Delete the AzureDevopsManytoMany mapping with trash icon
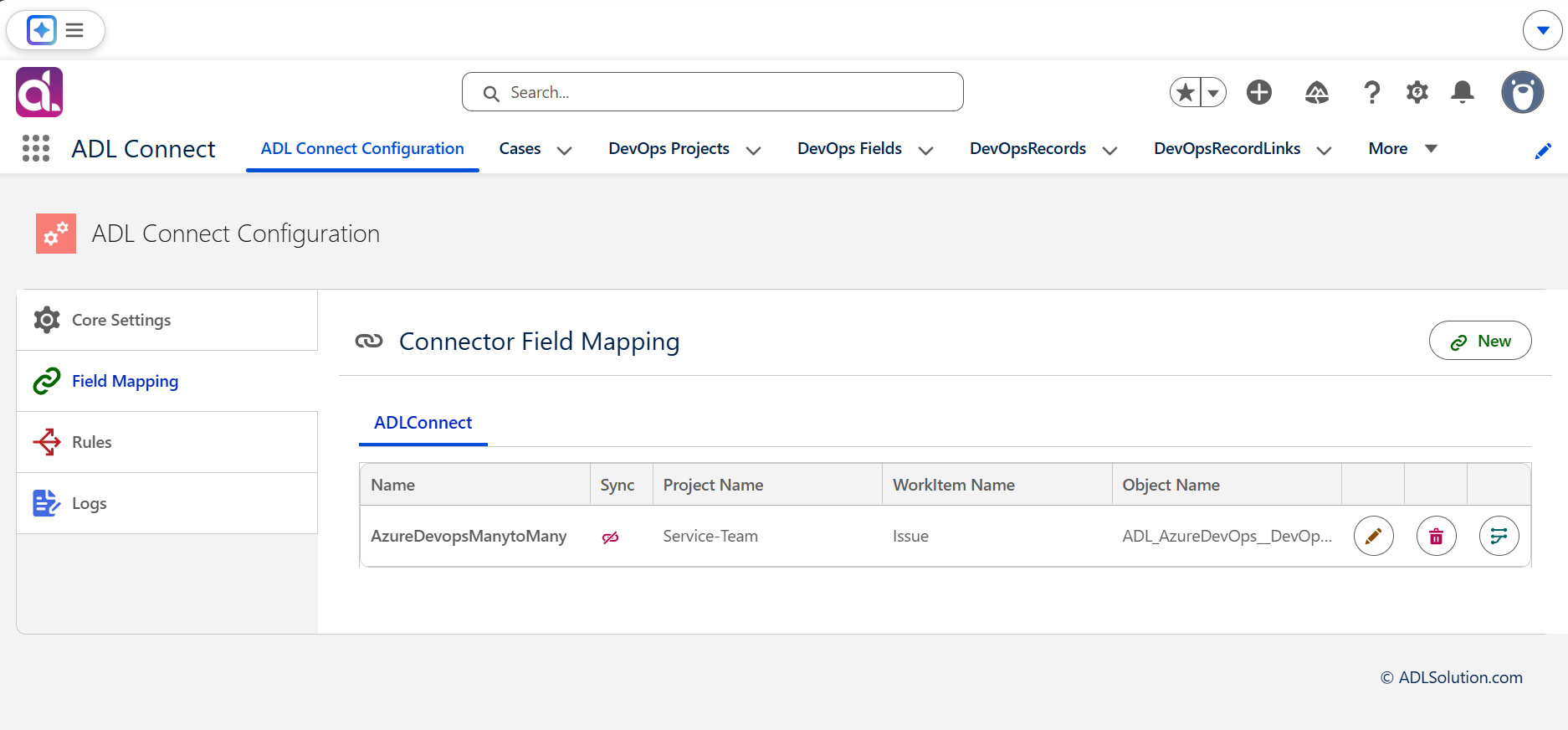Viewport: 1568px width, 730px height. point(1437,536)
